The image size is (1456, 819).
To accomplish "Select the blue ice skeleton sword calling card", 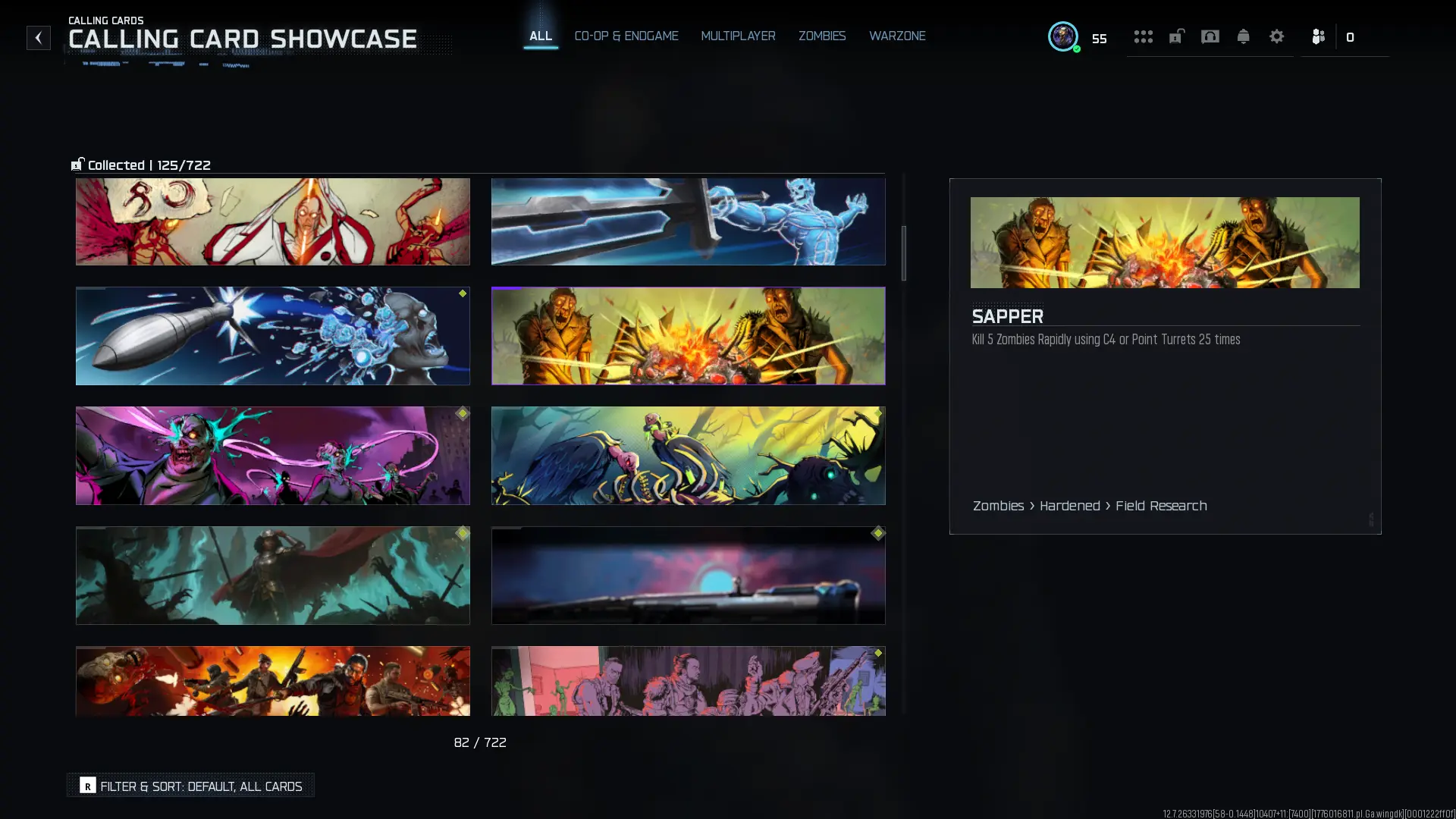I will tap(688, 221).
